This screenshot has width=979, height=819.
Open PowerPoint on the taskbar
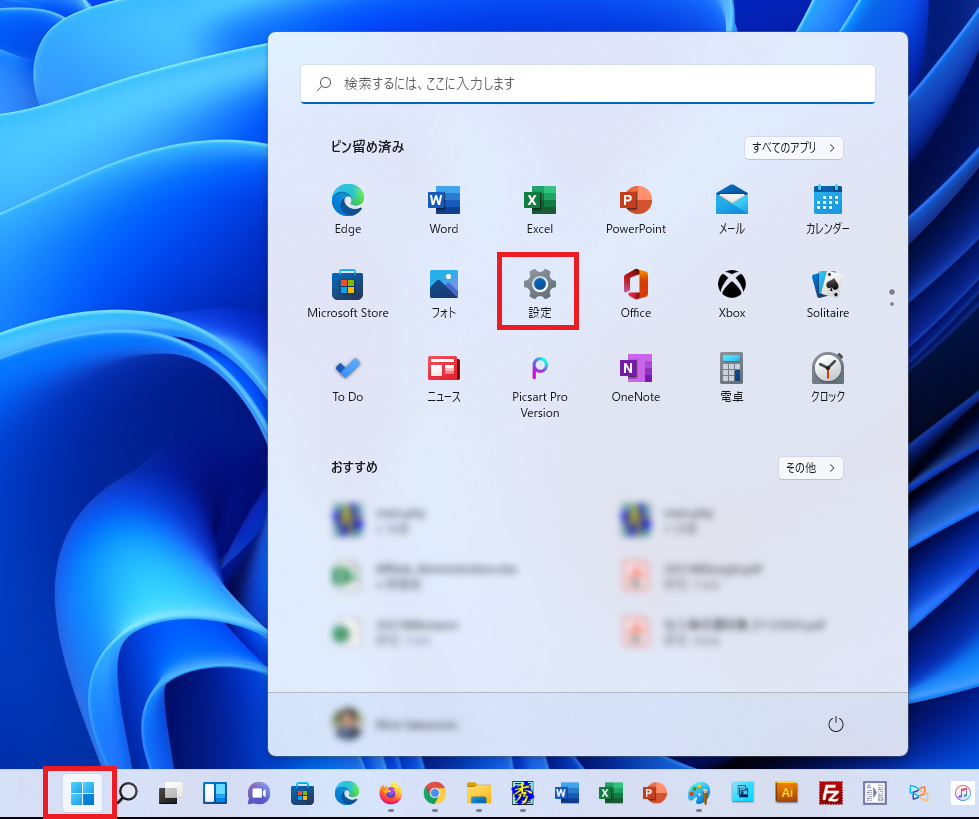tap(654, 793)
